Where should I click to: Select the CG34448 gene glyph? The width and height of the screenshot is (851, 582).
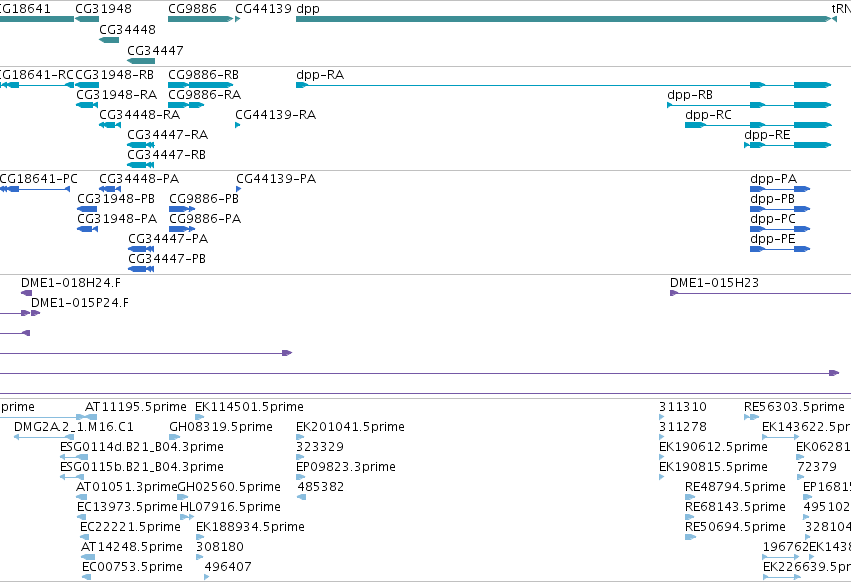[x=109, y=40]
